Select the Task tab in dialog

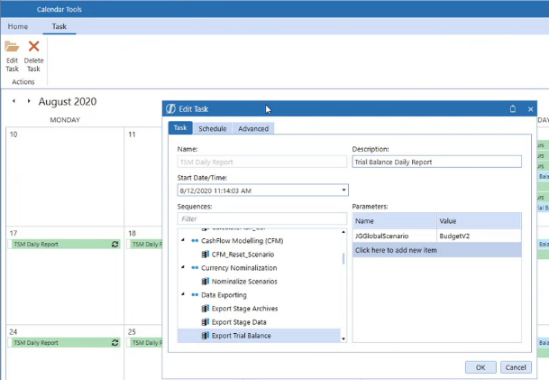point(180,128)
